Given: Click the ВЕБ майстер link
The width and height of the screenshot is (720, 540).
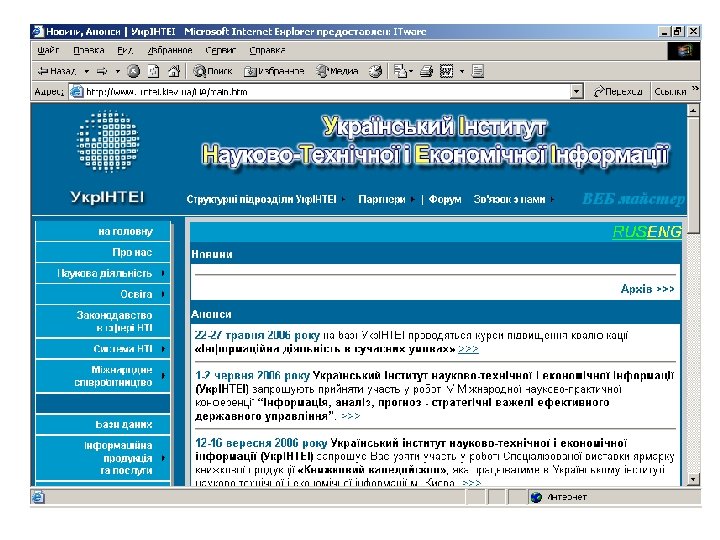Looking at the screenshot, I should (x=633, y=199).
